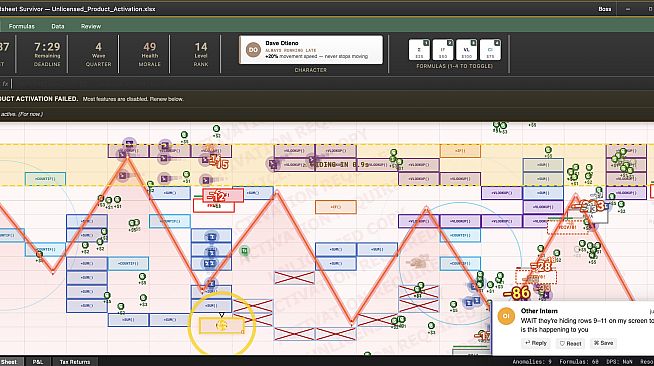
Task: Click the -86 damage number
Action: click(516, 293)
